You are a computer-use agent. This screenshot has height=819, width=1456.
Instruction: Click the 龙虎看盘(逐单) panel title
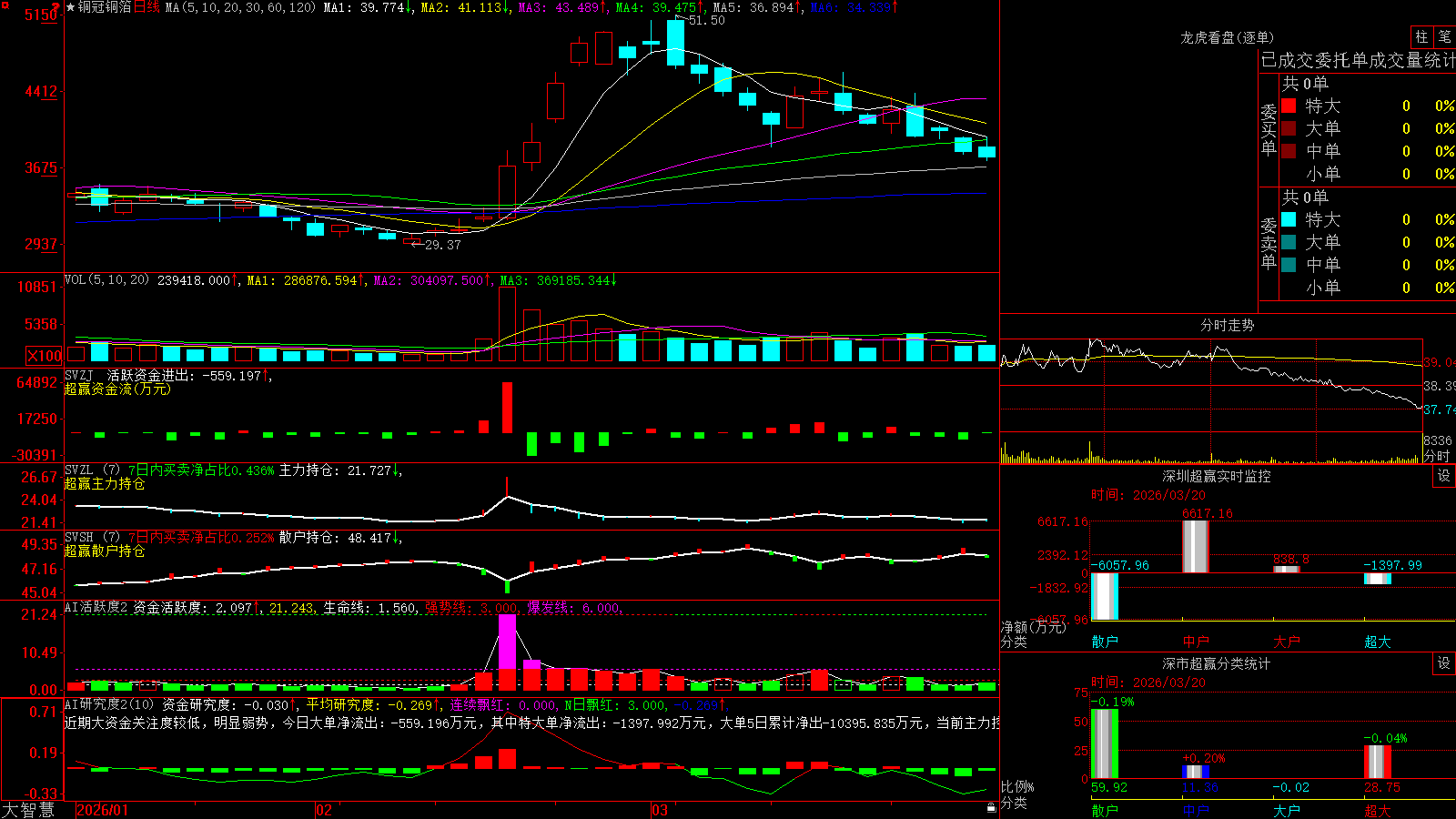click(1227, 37)
